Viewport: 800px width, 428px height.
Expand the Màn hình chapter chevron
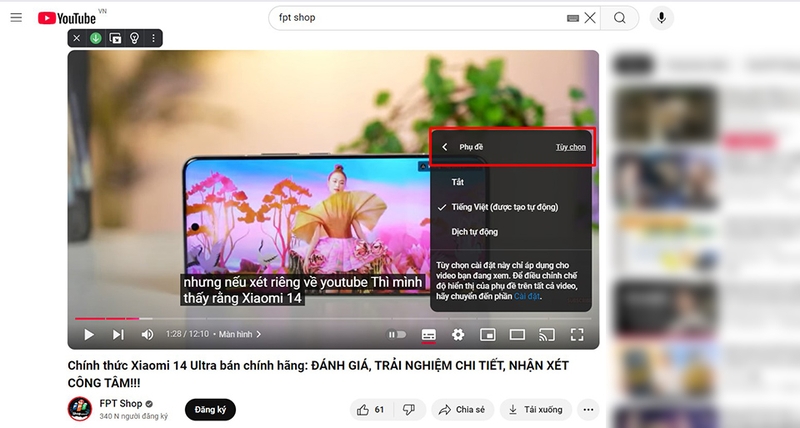[x=259, y=334]
